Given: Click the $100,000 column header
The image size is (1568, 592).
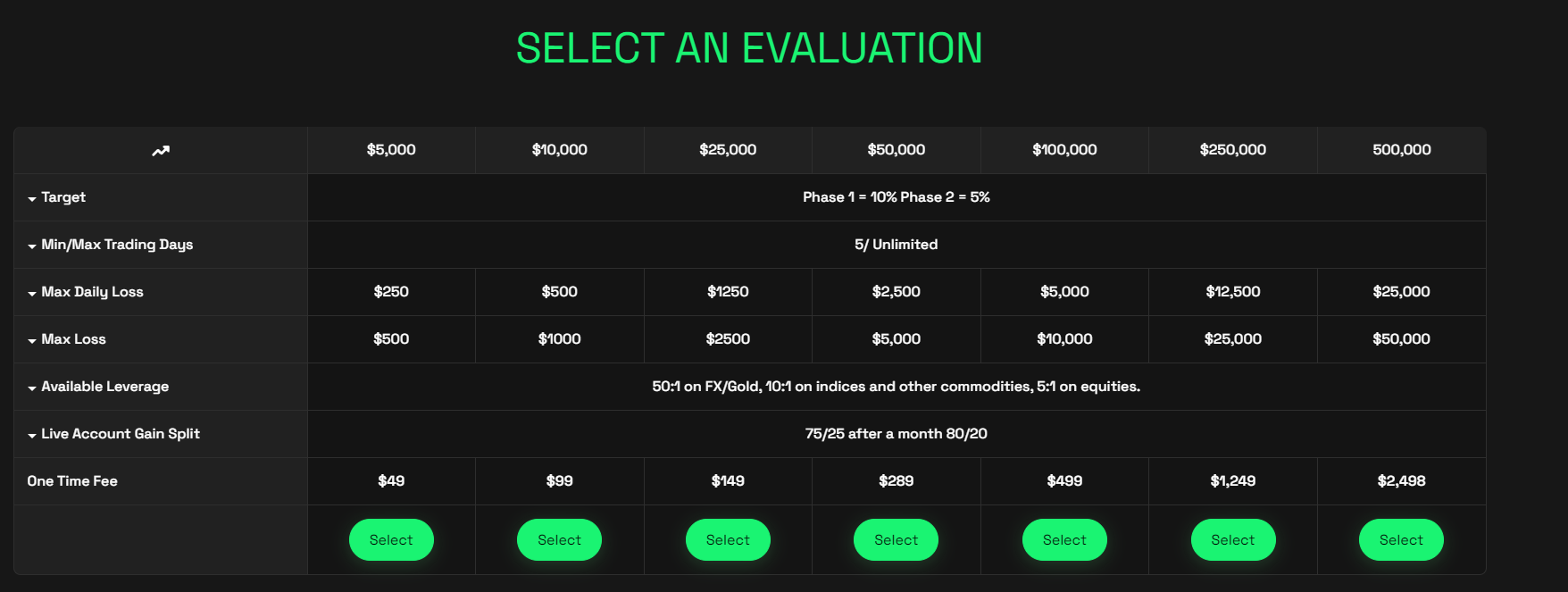Looking at the screenshot, I should (x=1064, y=150).
